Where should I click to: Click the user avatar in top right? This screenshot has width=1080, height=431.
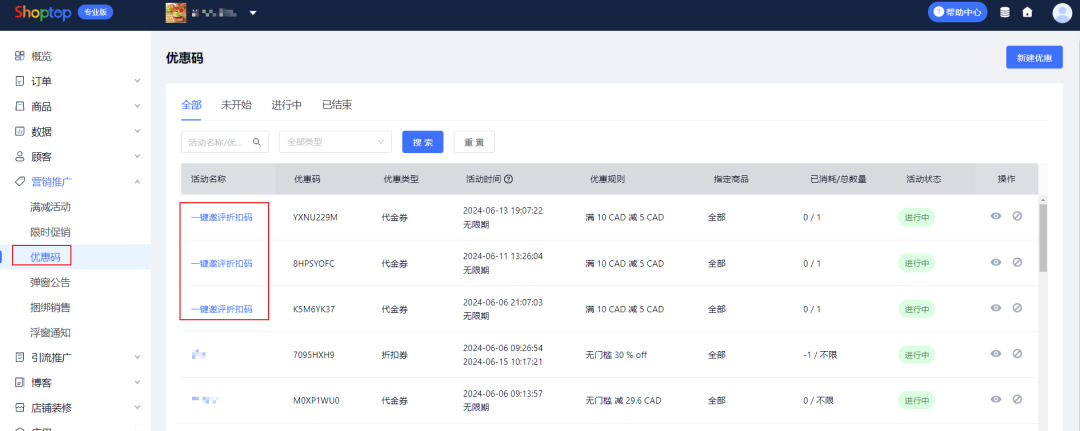click(x=1061, y=13)
